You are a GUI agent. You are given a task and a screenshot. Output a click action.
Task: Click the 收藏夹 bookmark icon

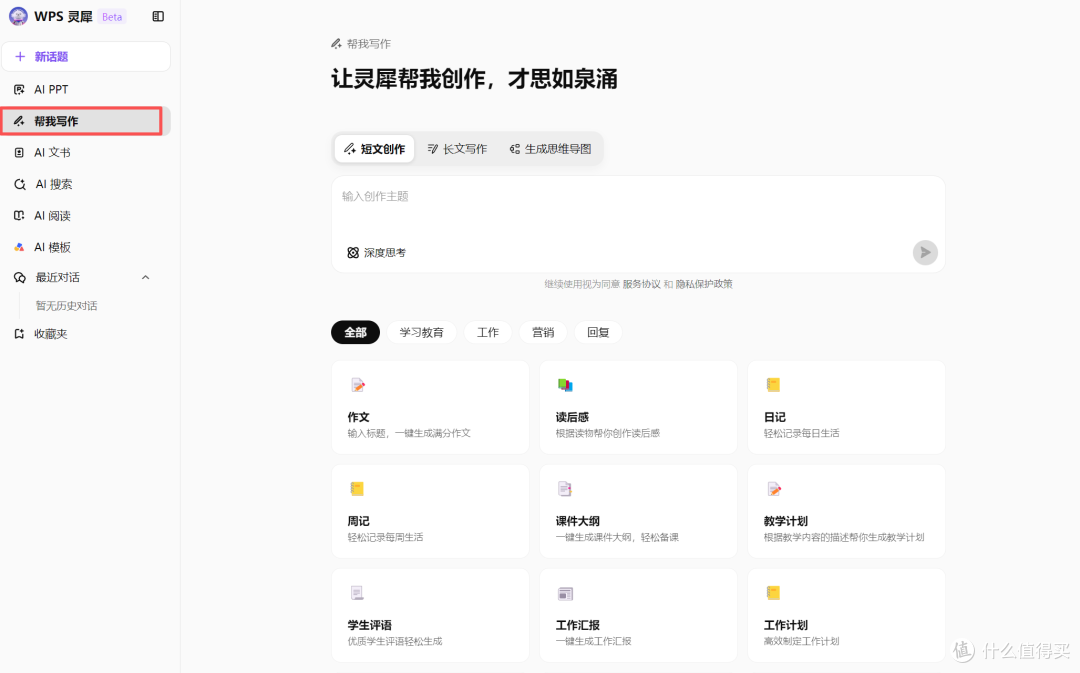[19, 334]
